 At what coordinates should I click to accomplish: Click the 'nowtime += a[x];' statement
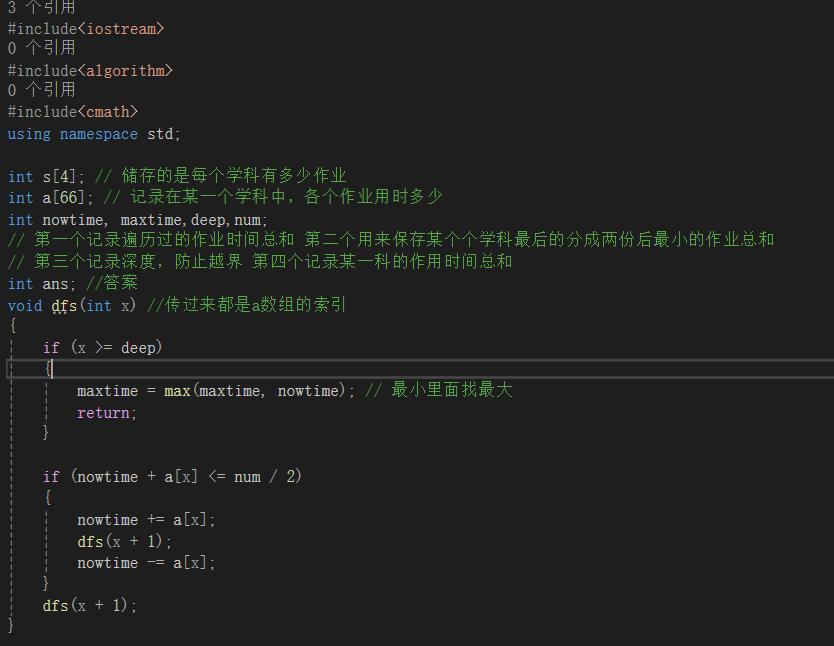coord(146,519)
